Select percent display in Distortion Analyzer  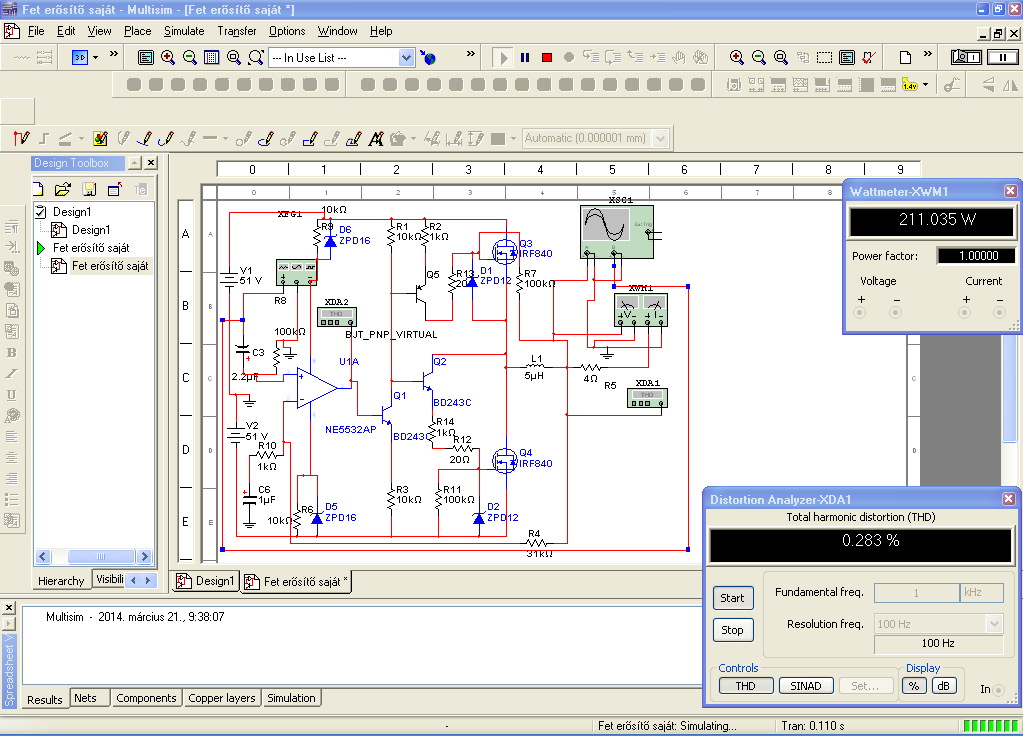click(913, 686)
